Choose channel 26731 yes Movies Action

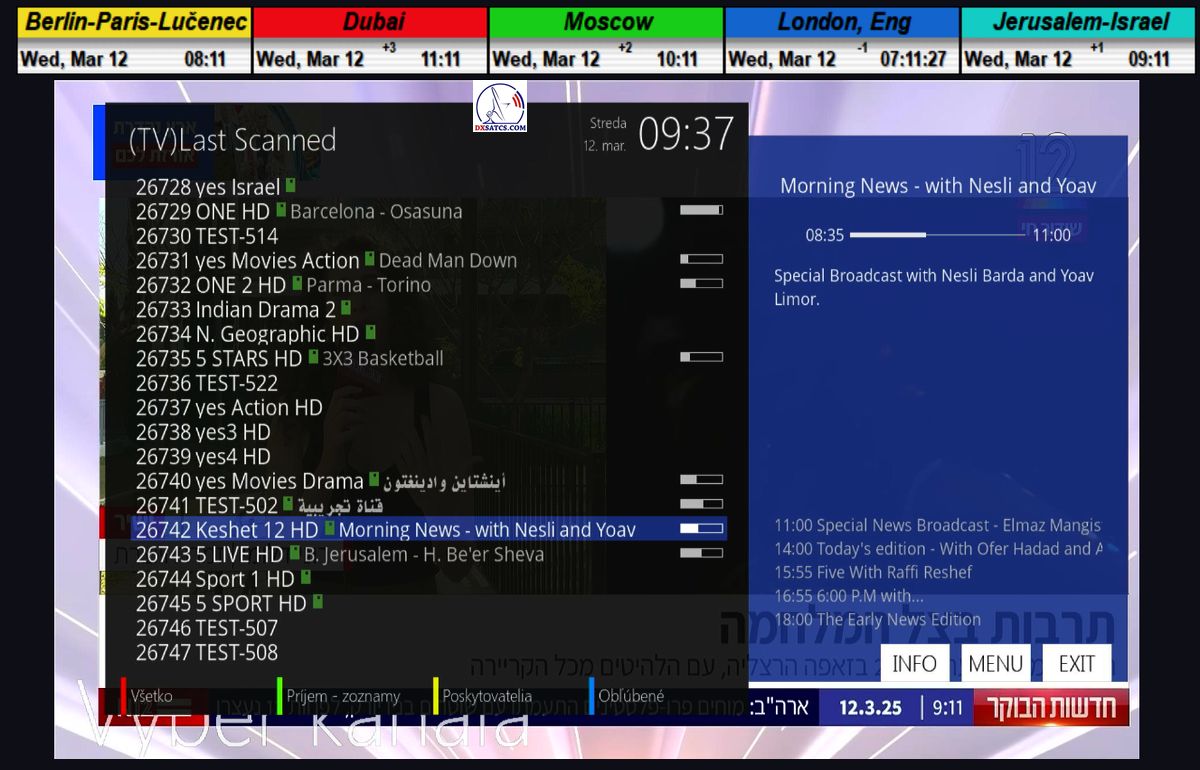tap(247, 260)
